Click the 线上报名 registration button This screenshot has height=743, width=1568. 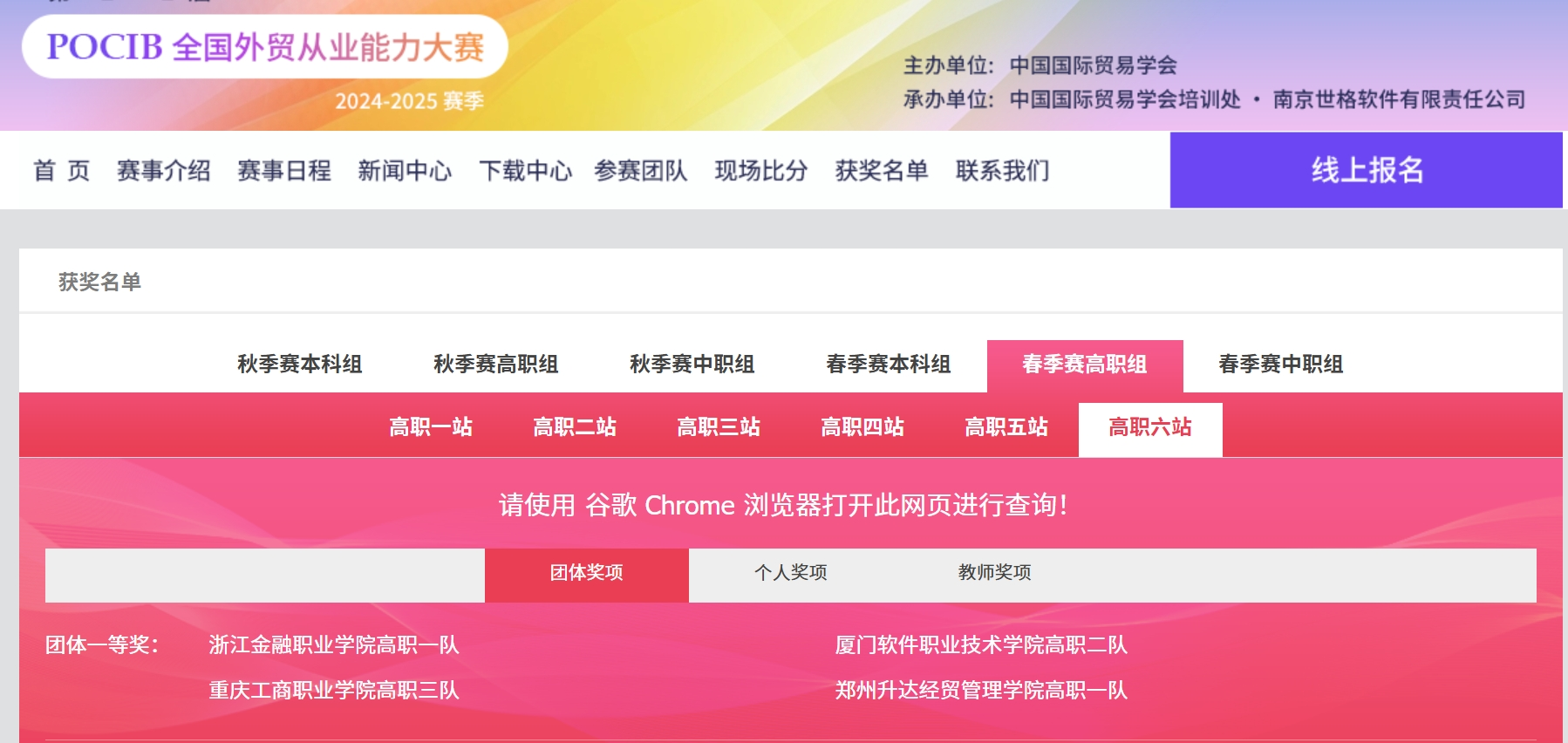1366,170
